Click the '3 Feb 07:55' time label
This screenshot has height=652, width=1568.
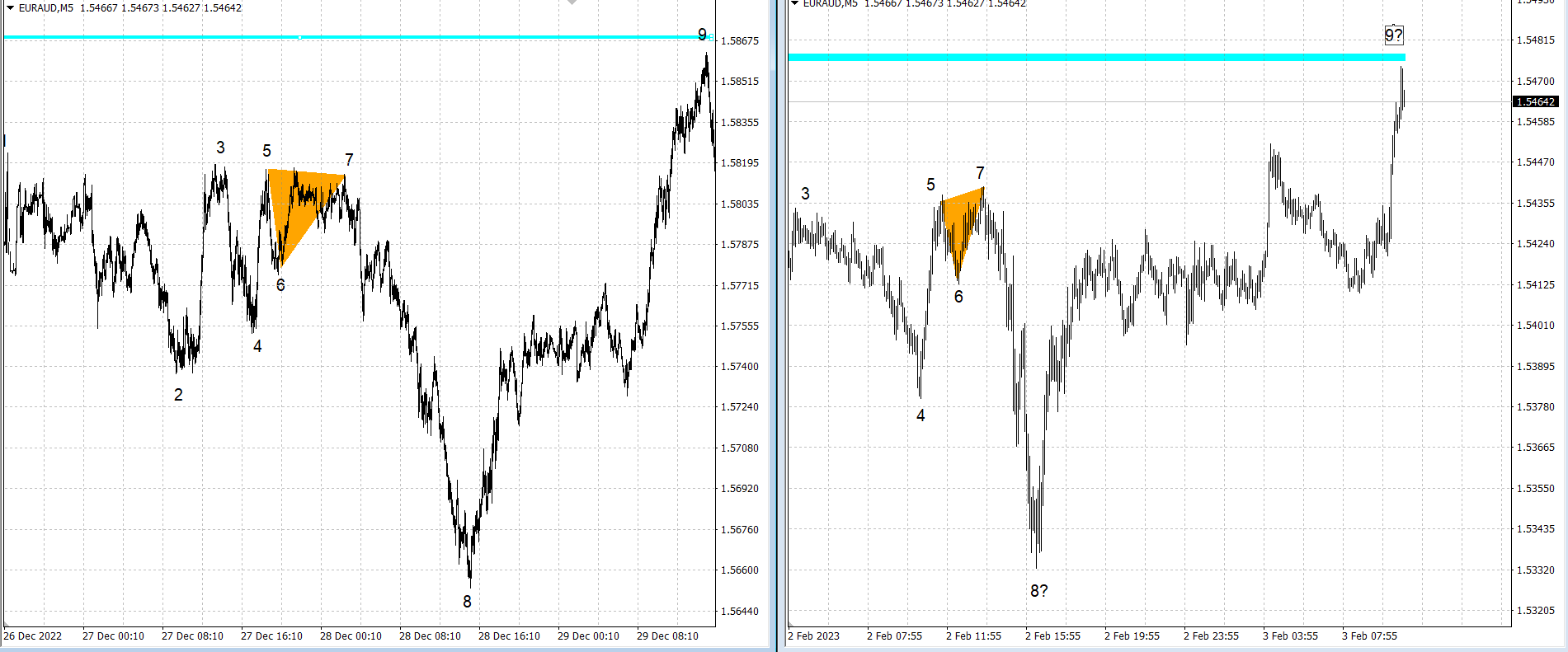point(1369,636)
